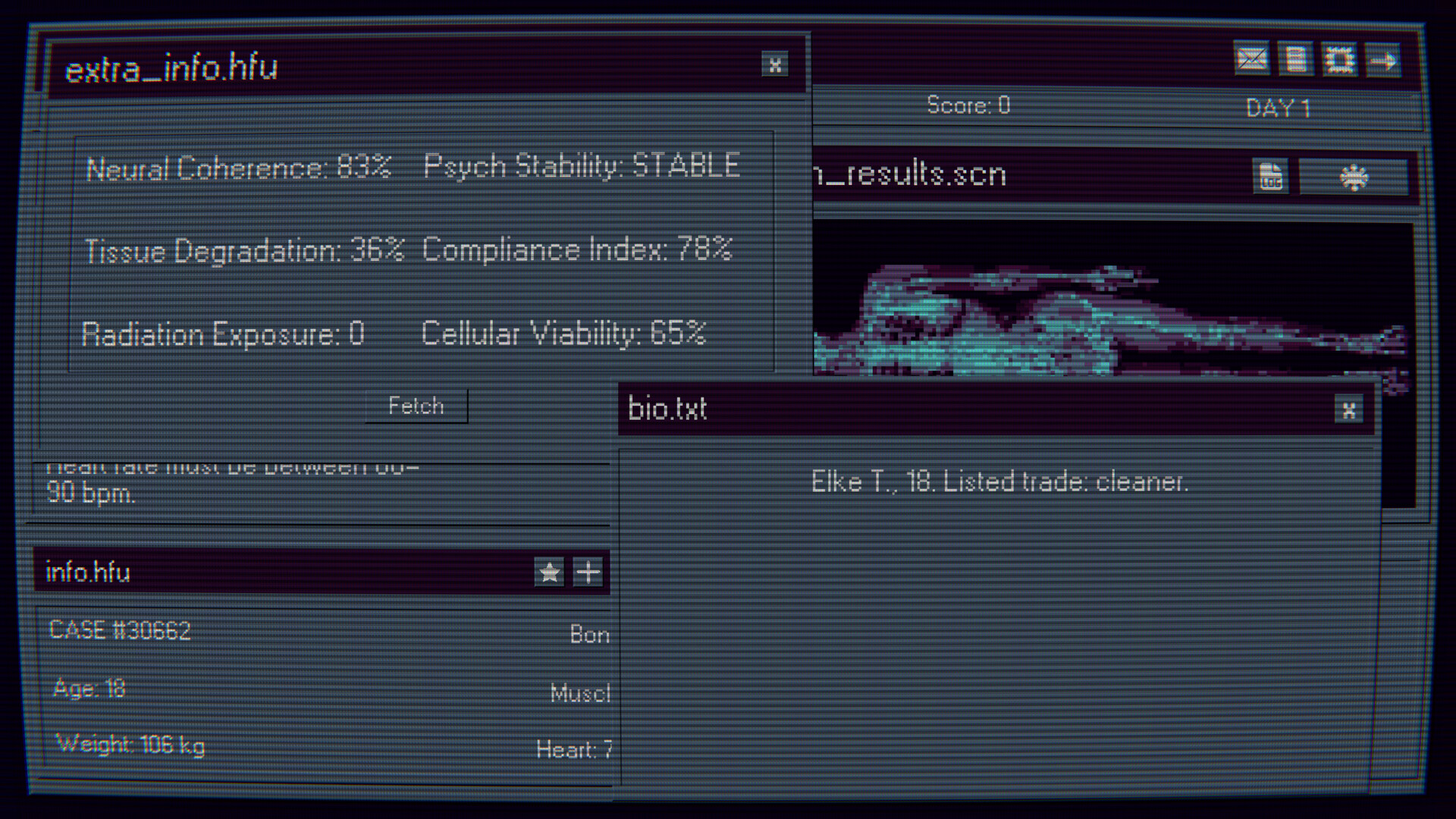
Task: Click the snowflake button in scan results header
Action: [x=1354, y=177]
